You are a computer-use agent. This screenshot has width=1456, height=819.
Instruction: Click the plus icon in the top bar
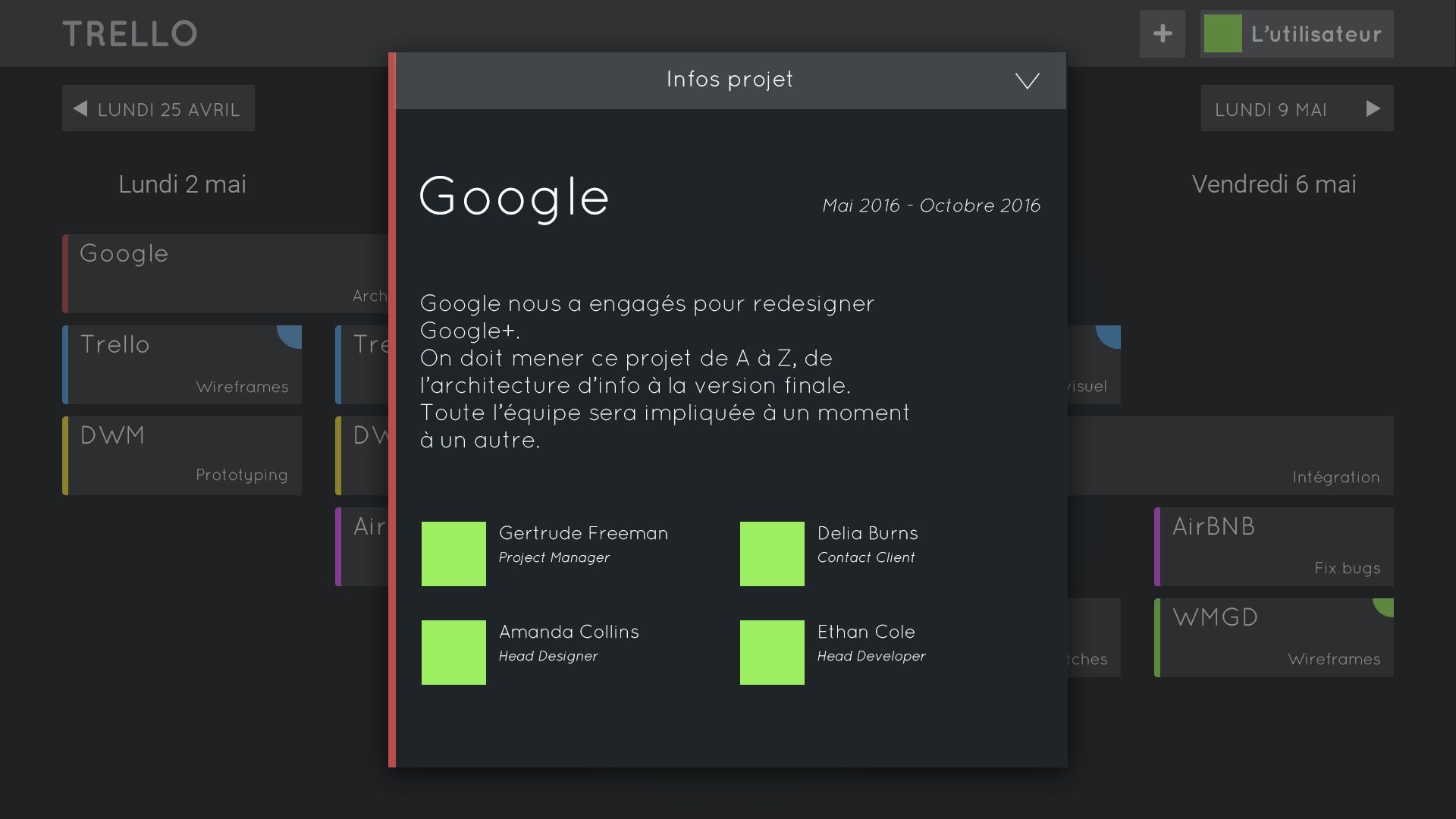coord(1162,33)
